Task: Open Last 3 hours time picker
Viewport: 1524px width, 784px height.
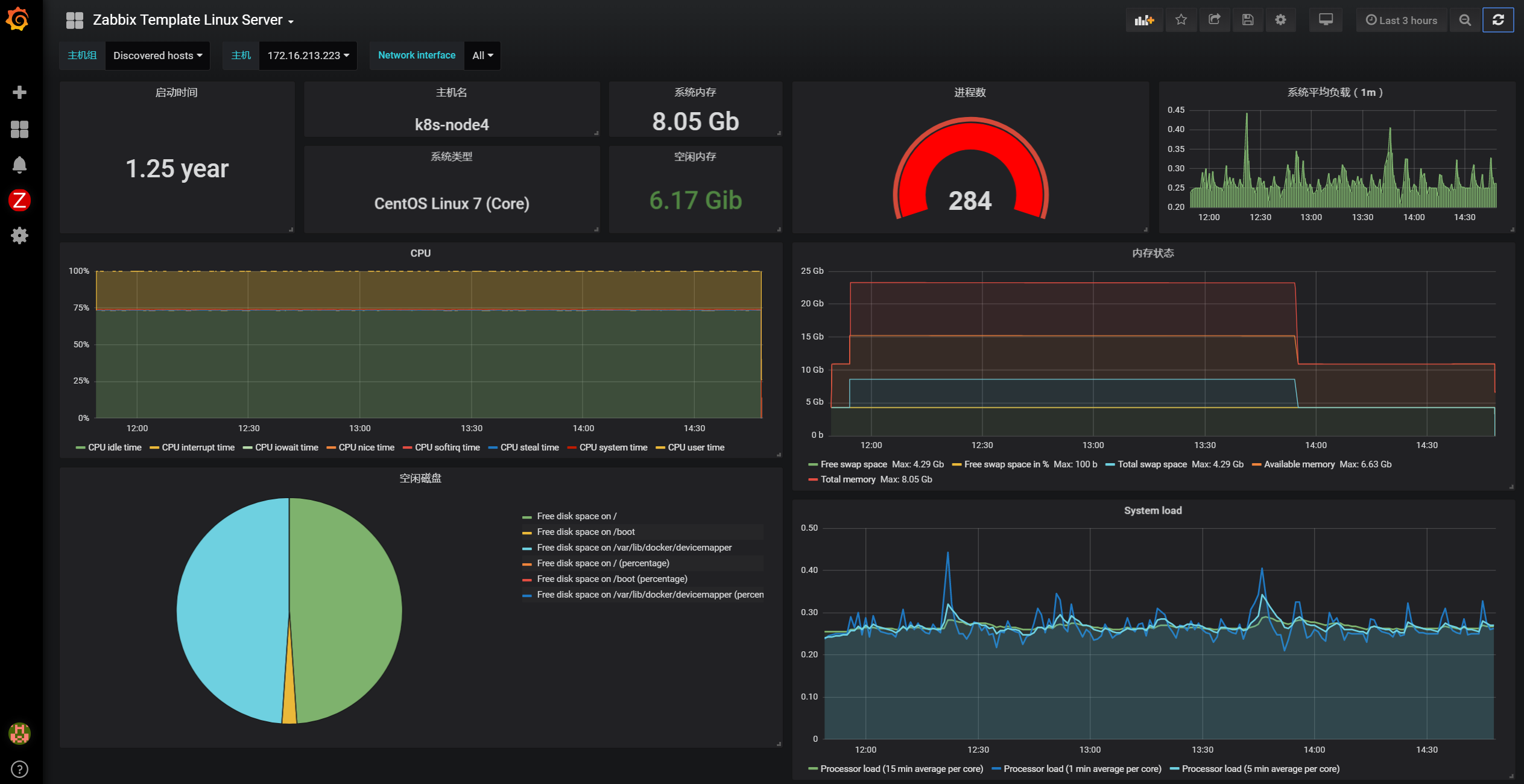Action: click(1401, 20)
